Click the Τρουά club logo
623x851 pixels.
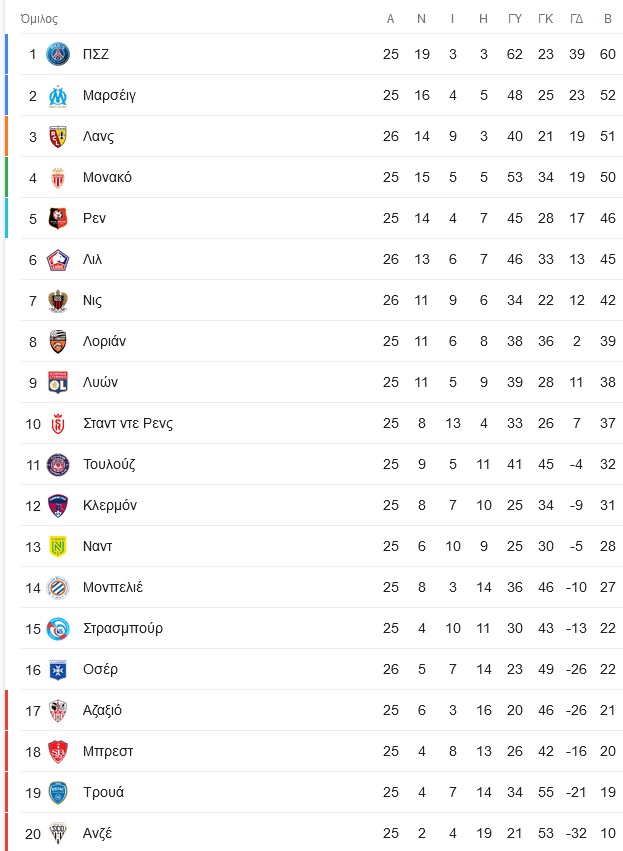click(58, 792)
